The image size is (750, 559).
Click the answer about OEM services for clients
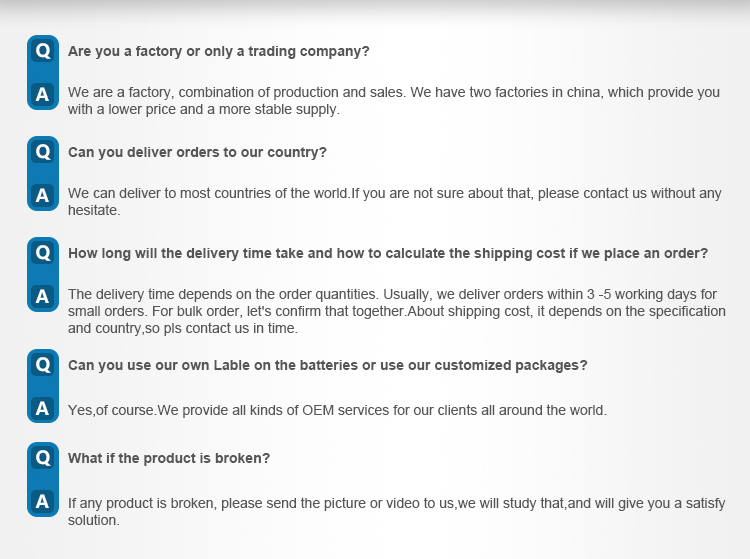click(x=337, y=410)
